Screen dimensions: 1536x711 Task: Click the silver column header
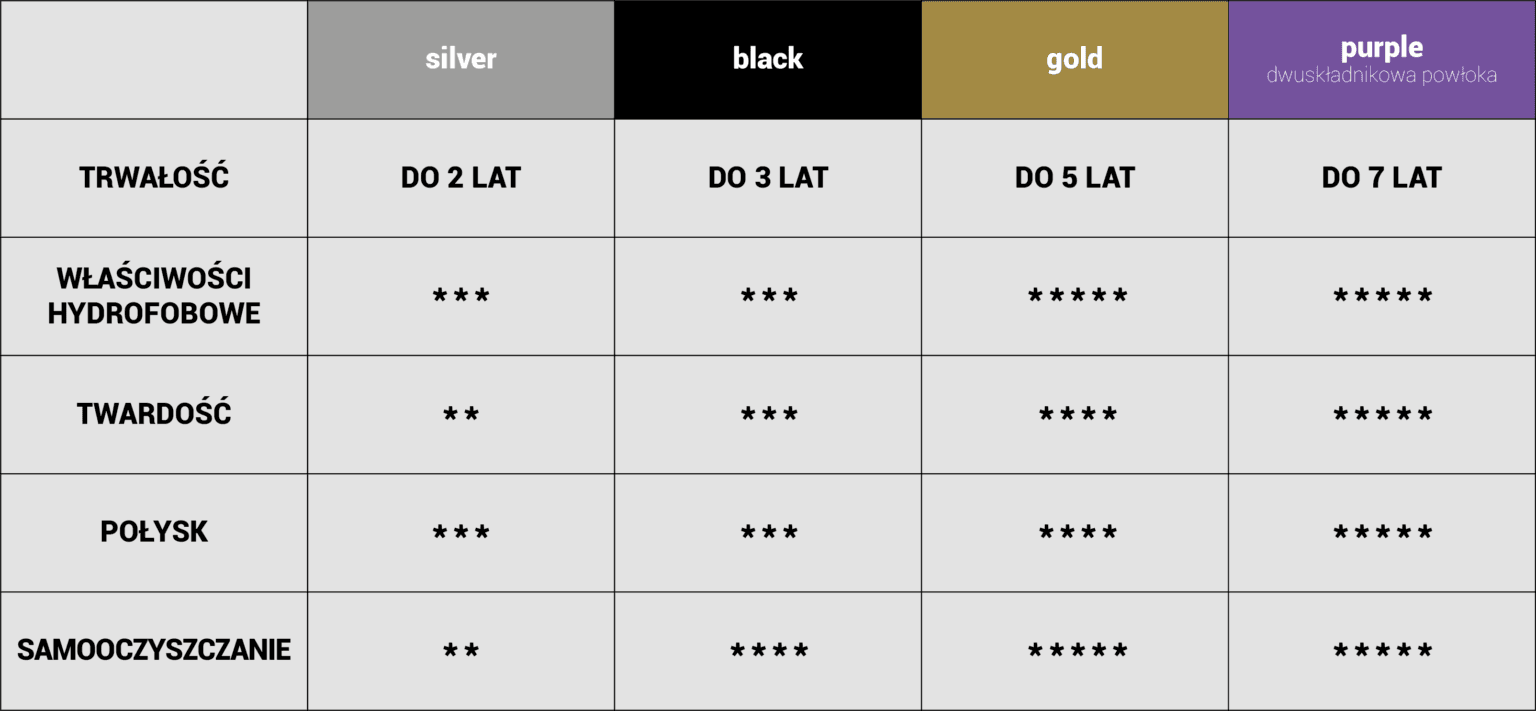461,59
